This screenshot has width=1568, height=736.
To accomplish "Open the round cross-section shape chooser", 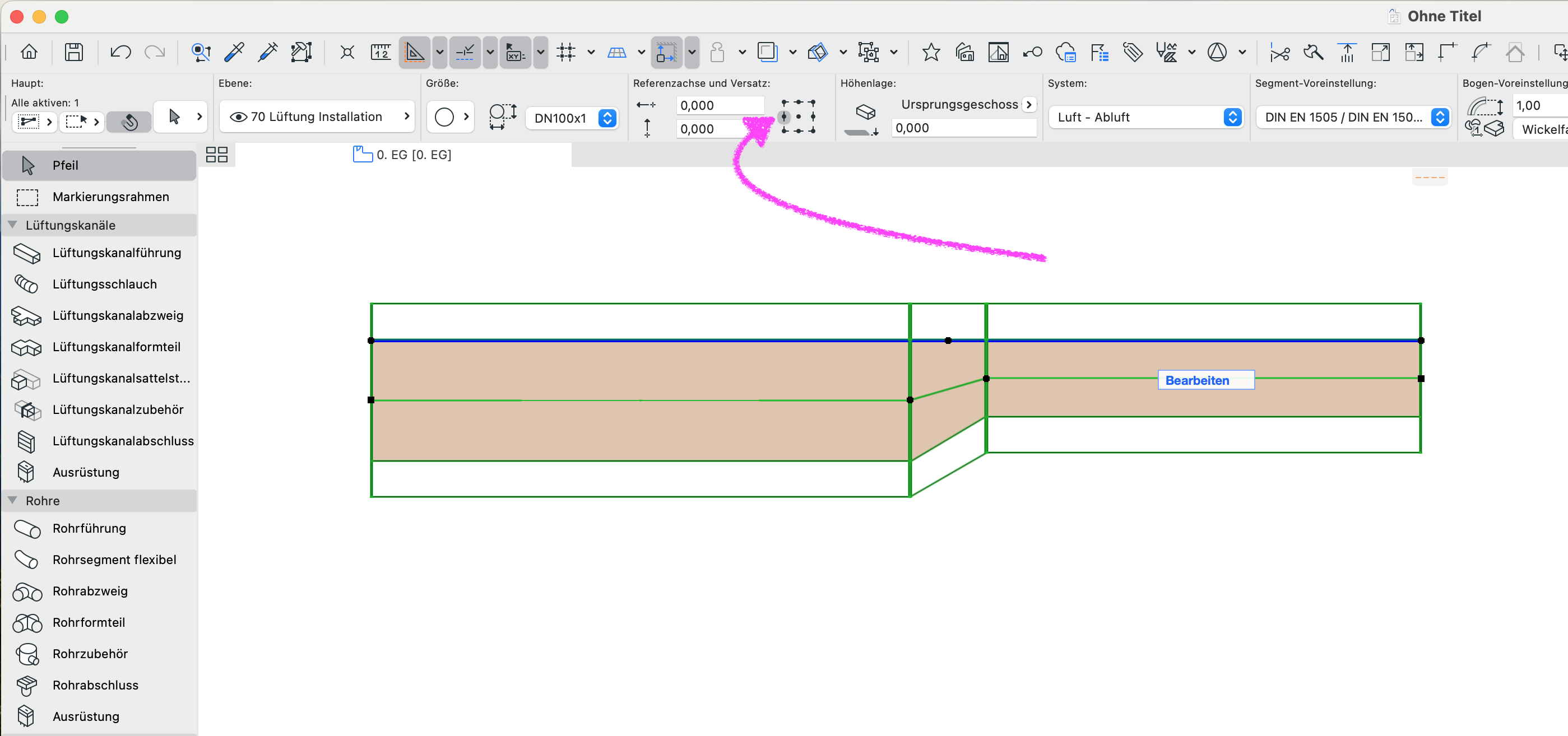I will [x=451, y=117].
